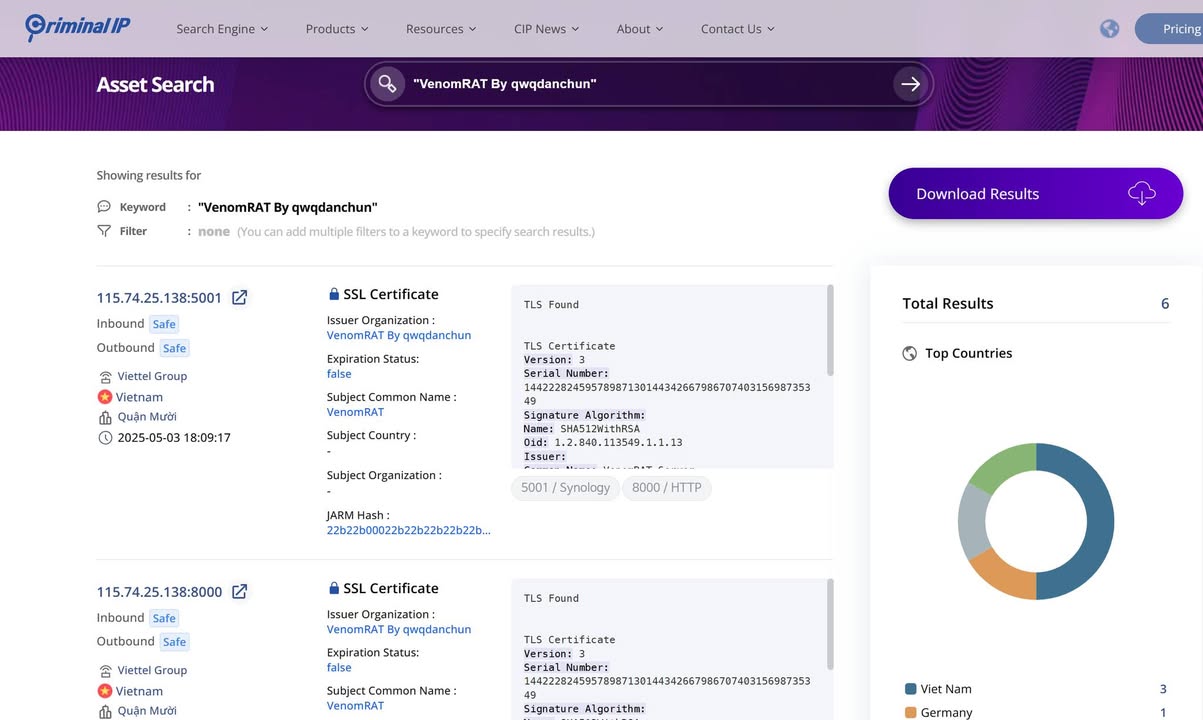Click the Criminal IP logo

[x=76, y=27]
